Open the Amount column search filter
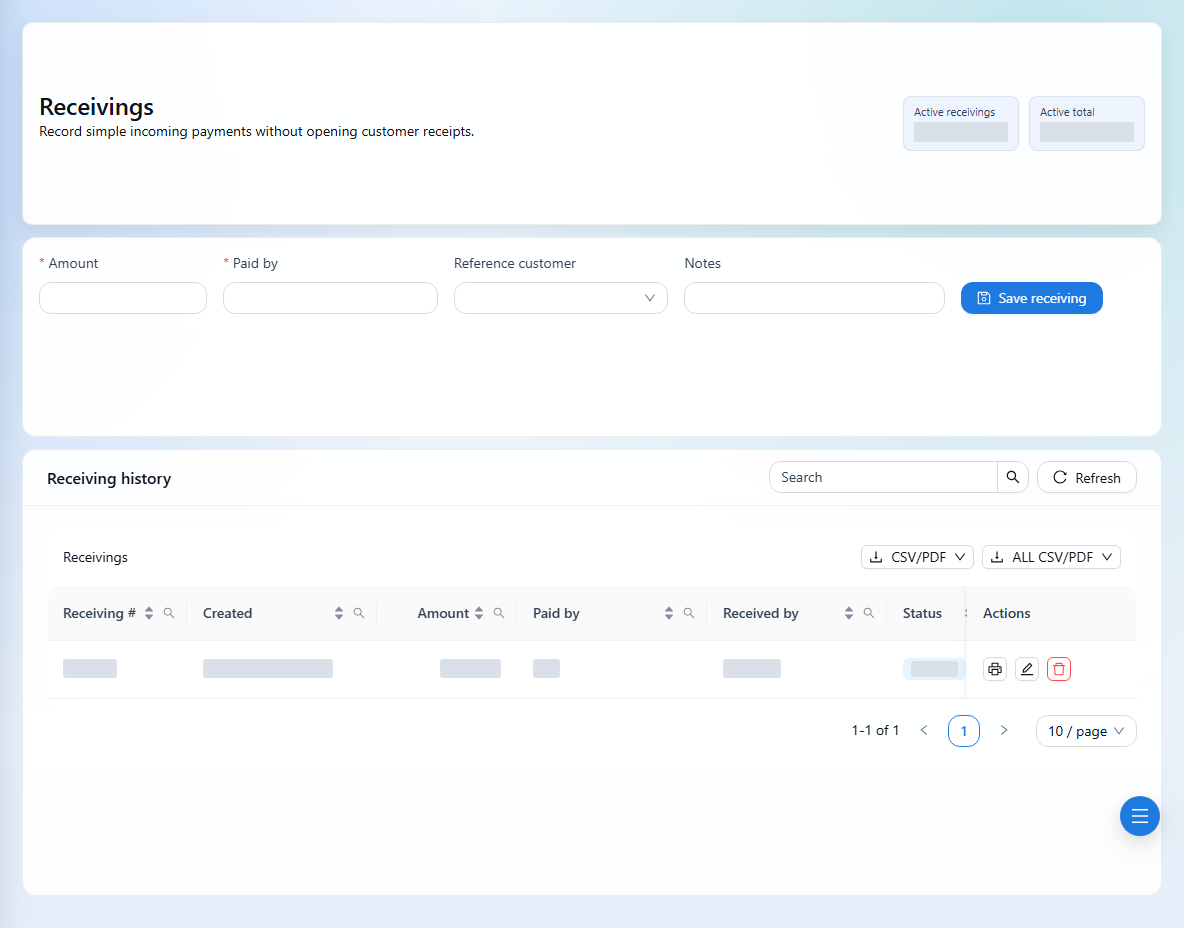Viewport: 1184px width, 928px height. [x=498, y=613]
